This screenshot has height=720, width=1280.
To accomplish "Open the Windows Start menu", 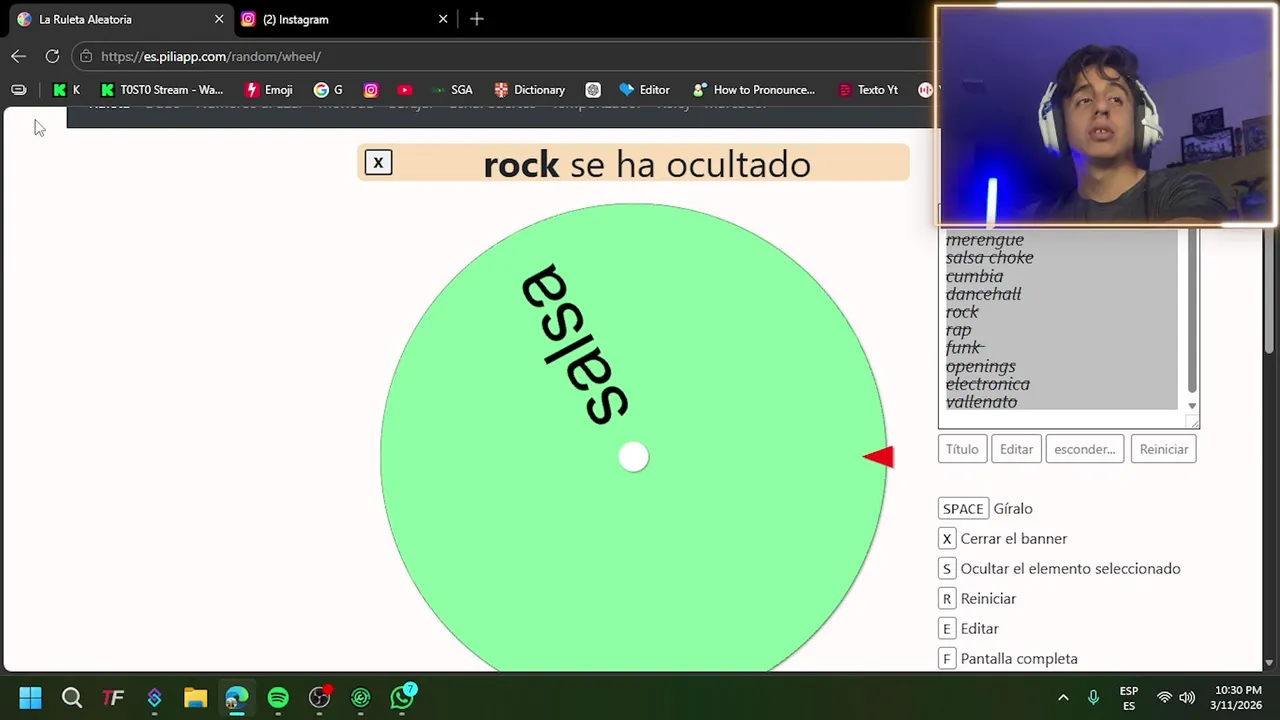I will [x=30, y=697].
